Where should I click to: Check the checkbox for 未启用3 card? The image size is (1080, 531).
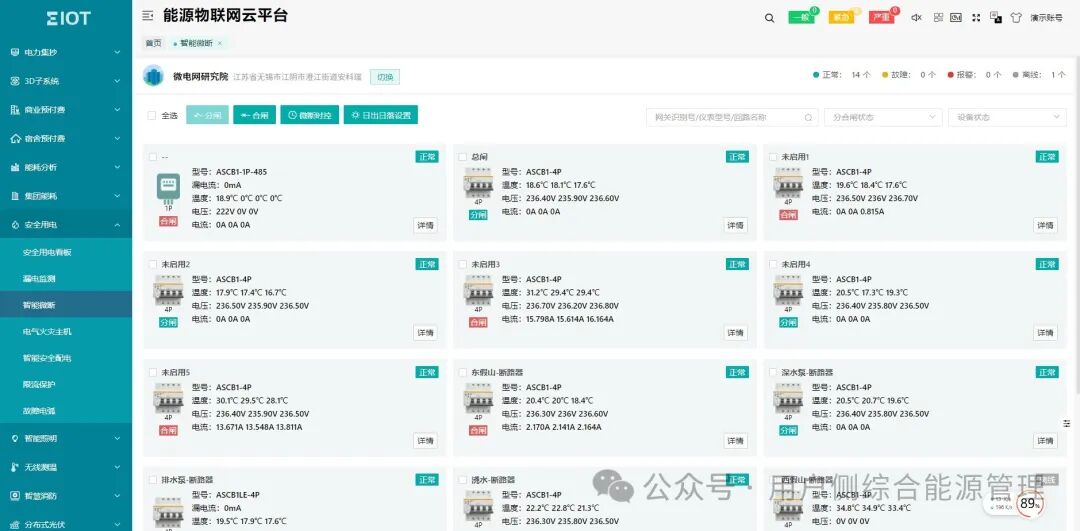462,264
